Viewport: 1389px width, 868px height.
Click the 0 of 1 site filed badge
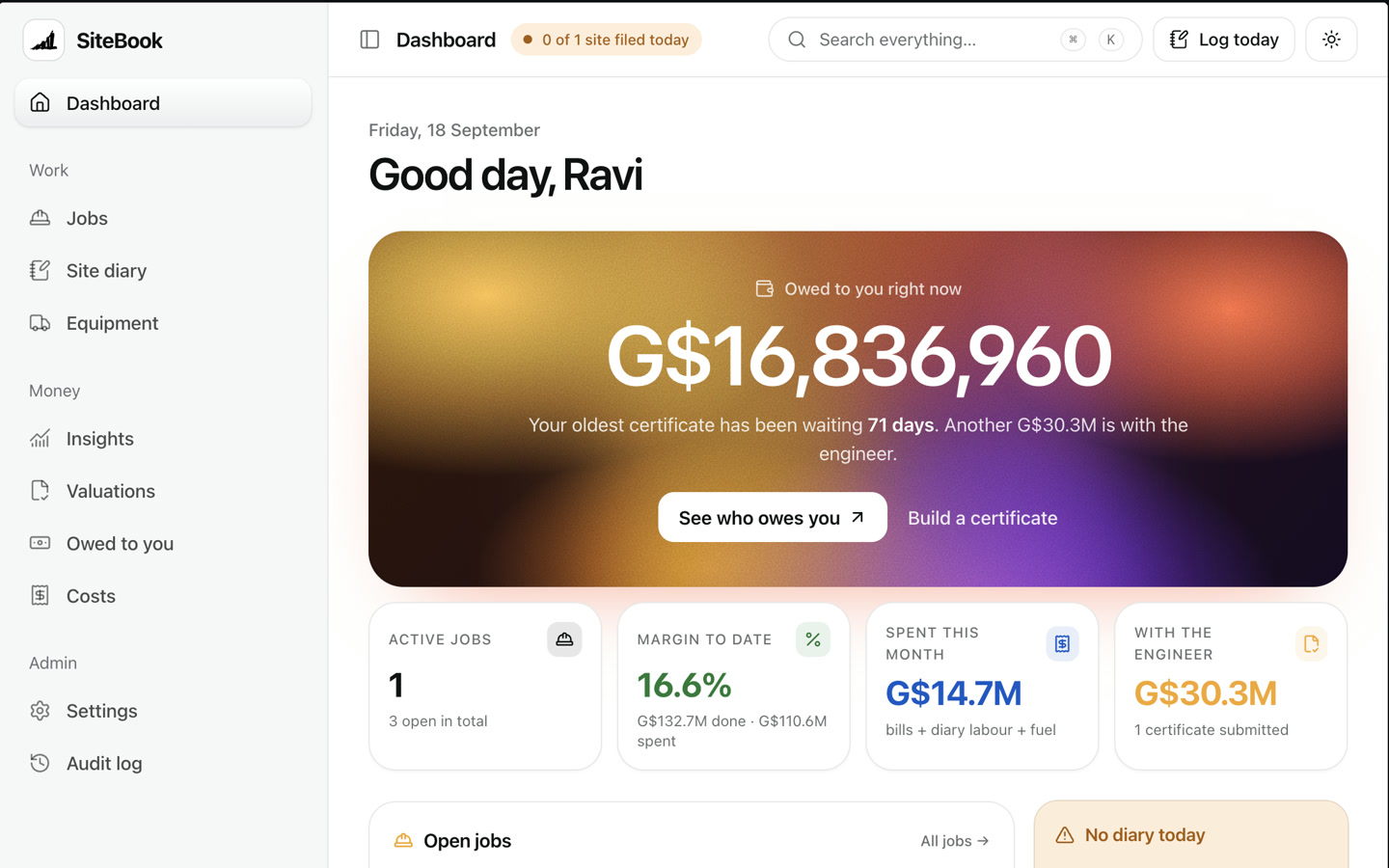point(606,40)
